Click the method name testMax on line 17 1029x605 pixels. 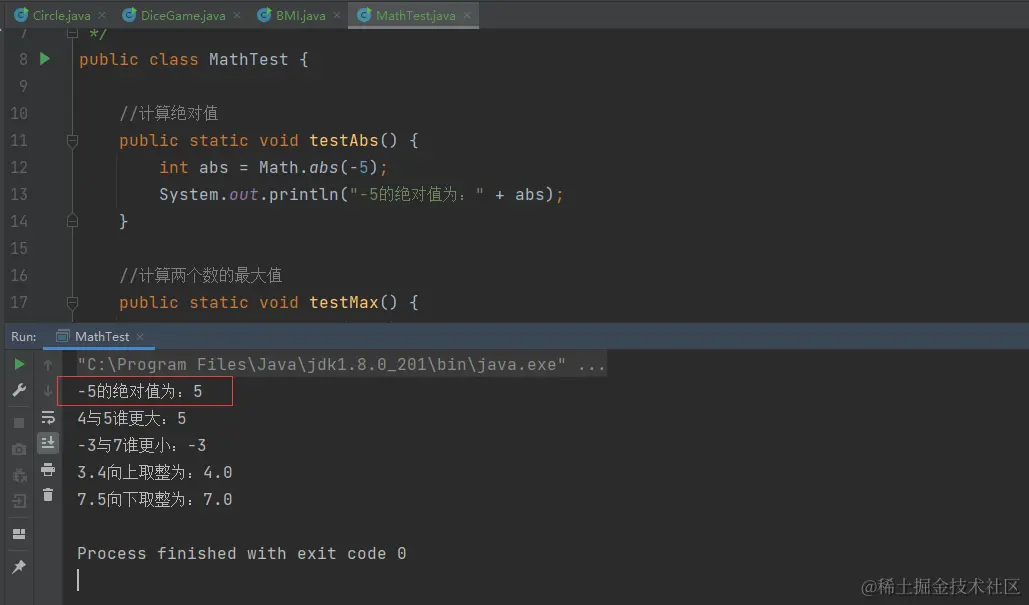click(344, 302)
